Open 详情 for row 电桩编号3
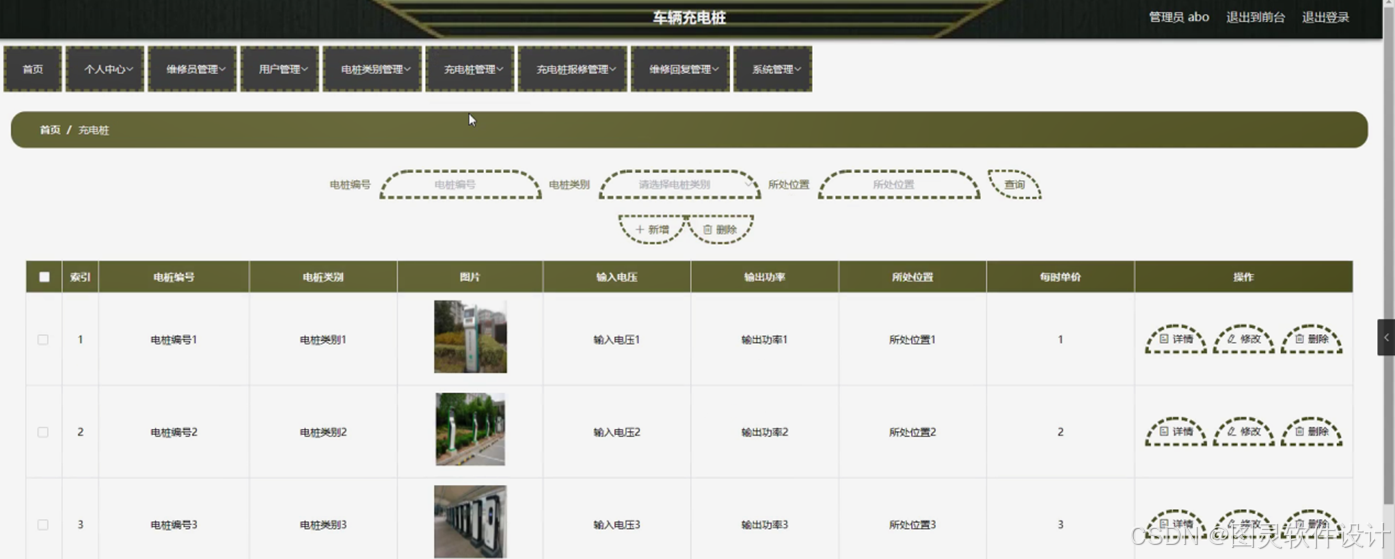This screenshot has height=559, width=1395. click(x=1176, y=524)
